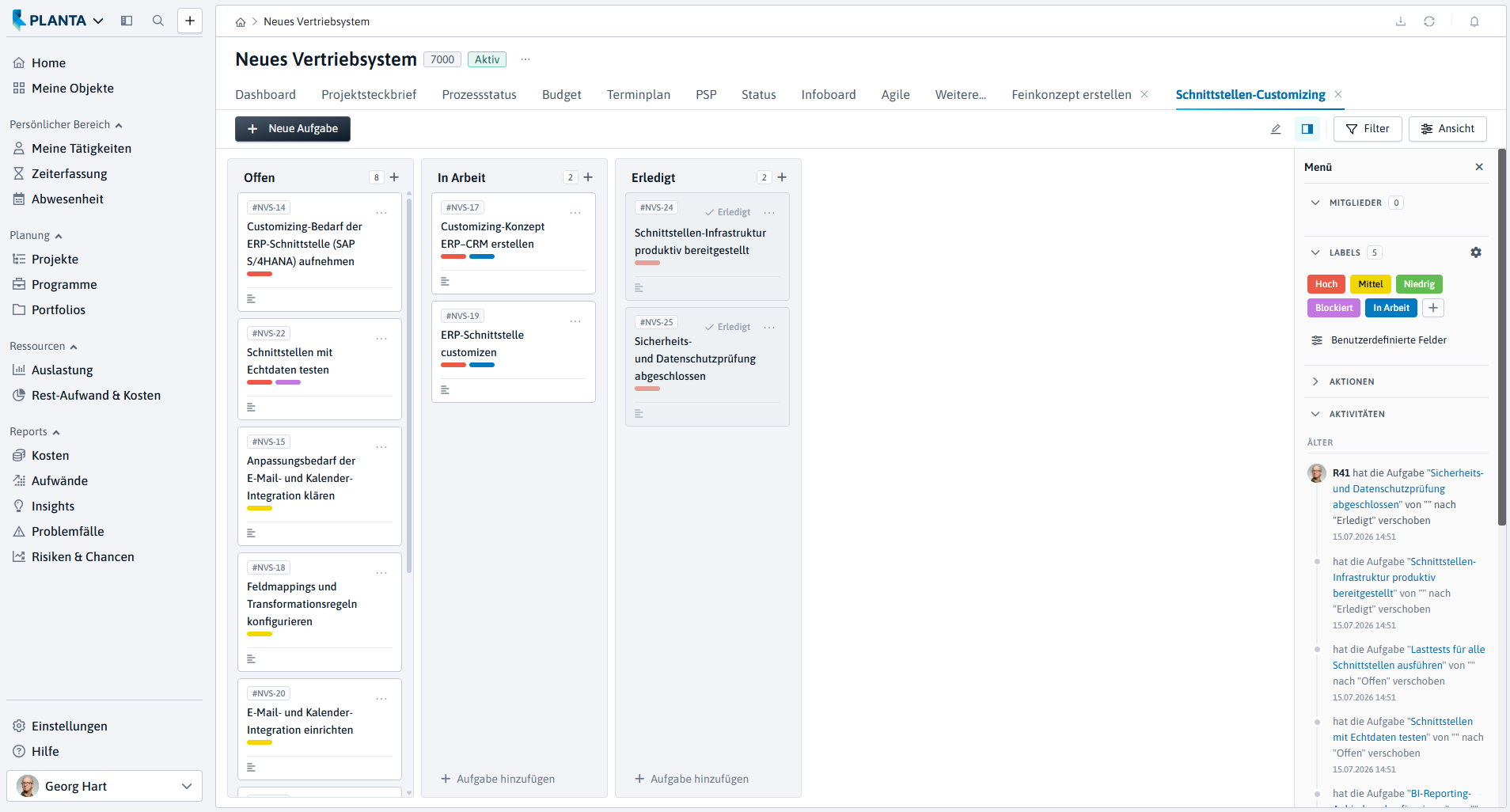
Task: Add a new label with plus button
Action: tap(1433, 308)
